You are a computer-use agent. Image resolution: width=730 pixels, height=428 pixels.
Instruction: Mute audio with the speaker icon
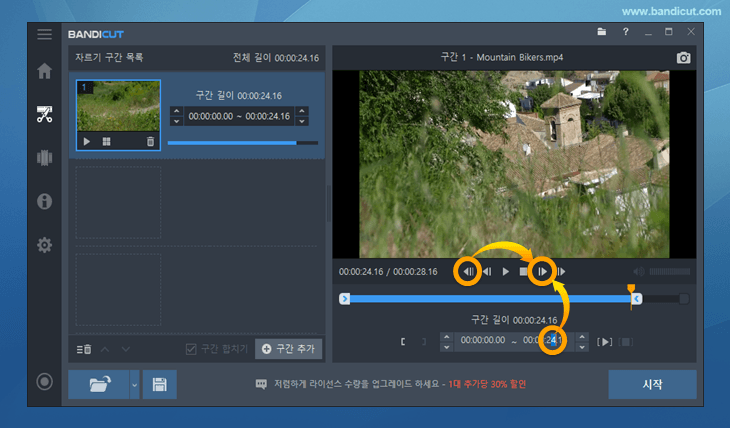tap(639, 272)
